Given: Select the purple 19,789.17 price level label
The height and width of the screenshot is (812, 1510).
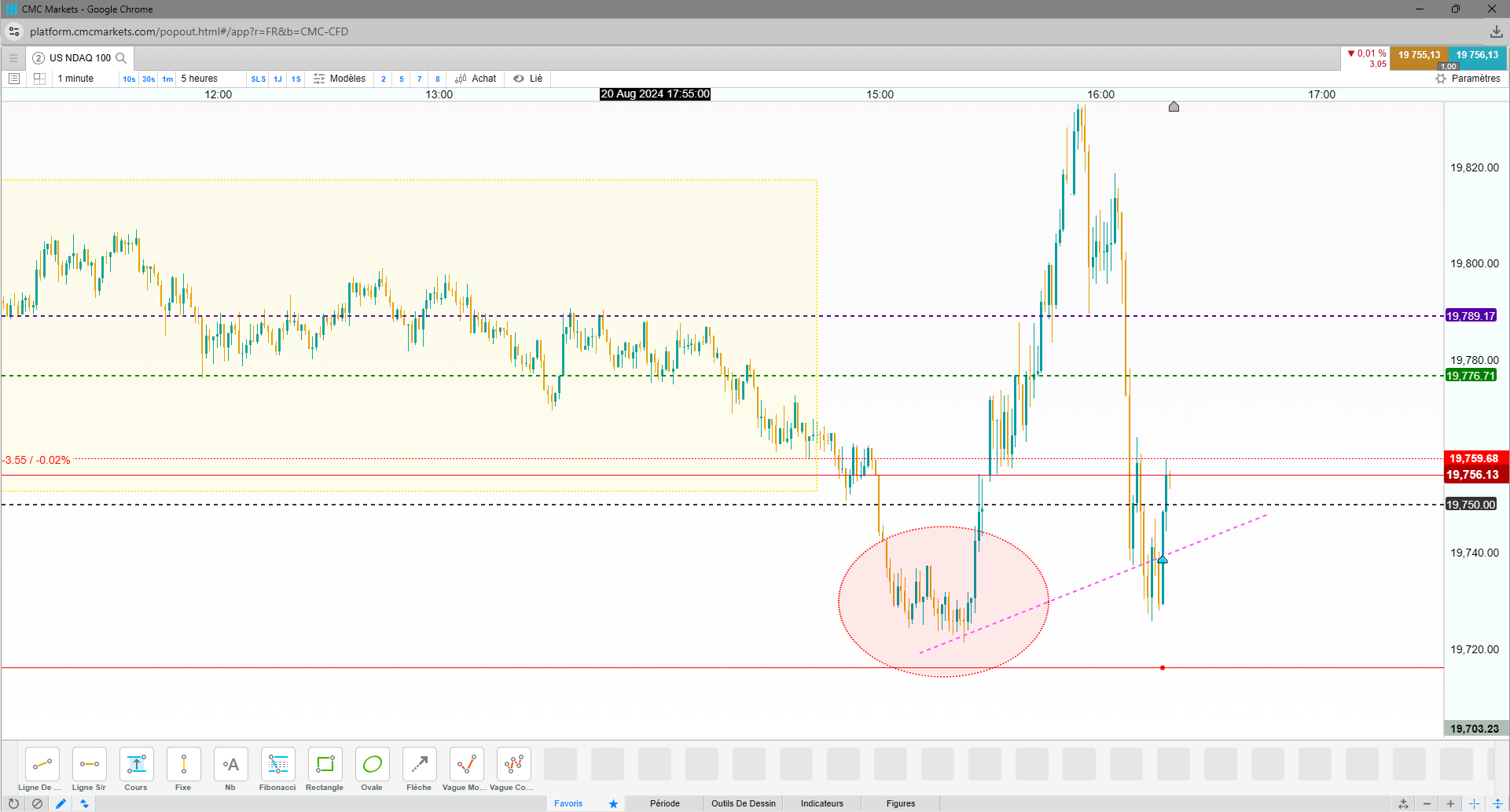Looking at the screenshot, I should click(x=1471, y=316).
